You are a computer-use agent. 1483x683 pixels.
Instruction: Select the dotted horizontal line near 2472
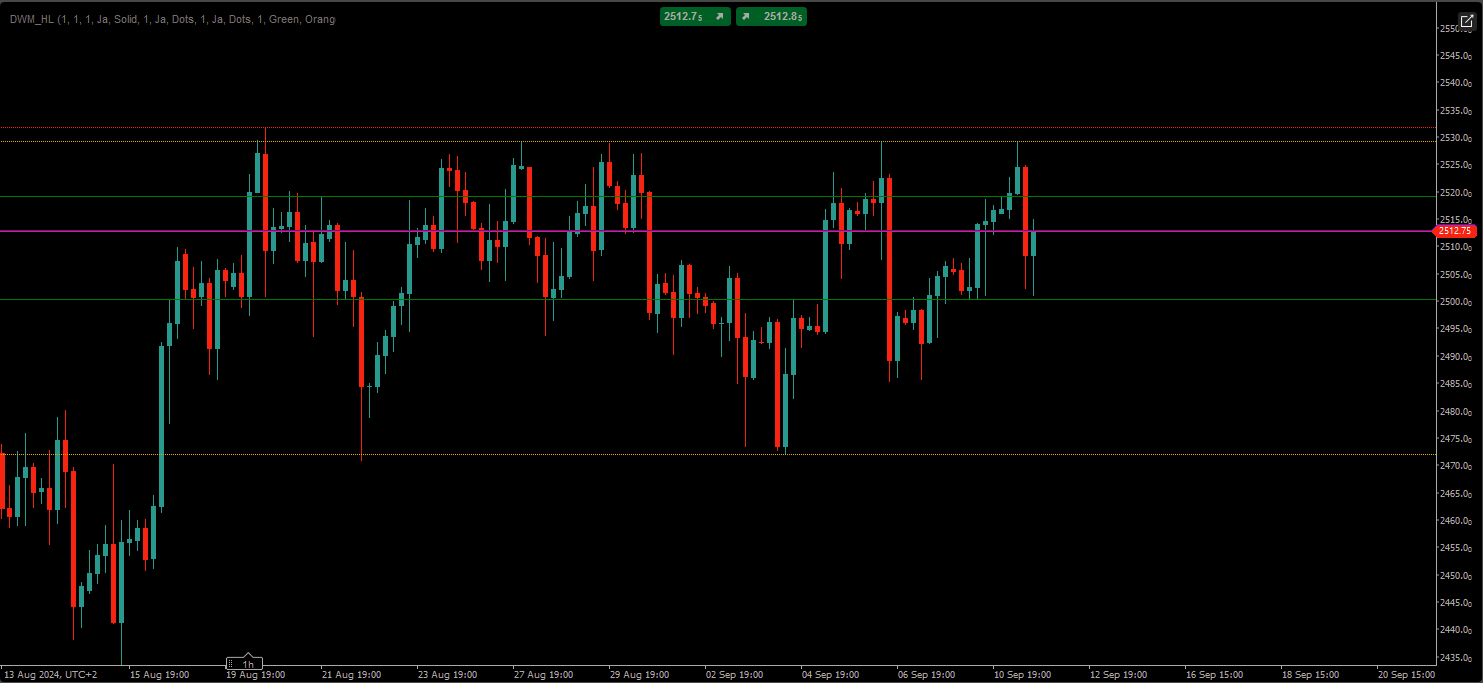(x=600, y=455)
